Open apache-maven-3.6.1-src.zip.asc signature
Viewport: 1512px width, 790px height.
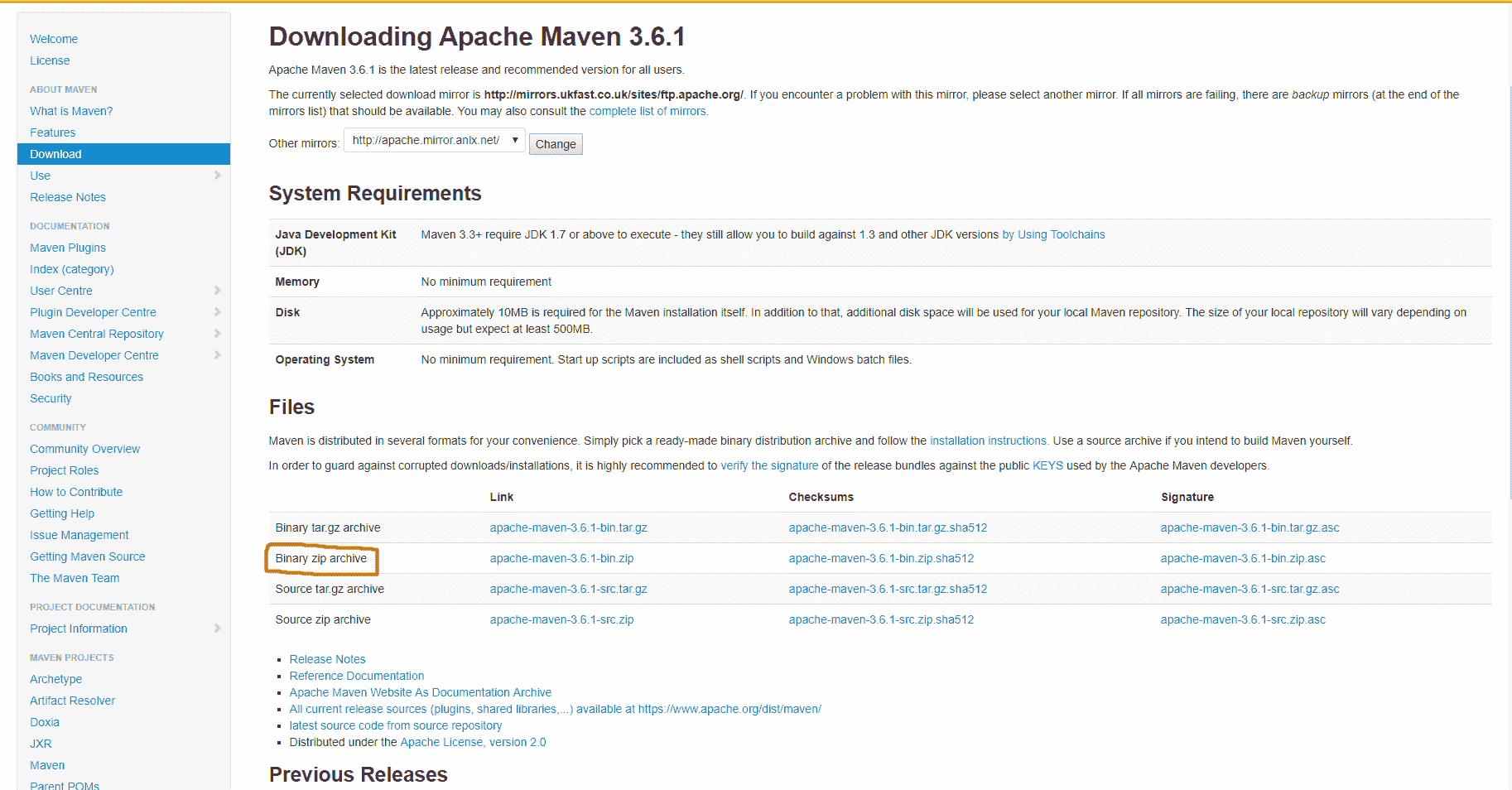1243,619
